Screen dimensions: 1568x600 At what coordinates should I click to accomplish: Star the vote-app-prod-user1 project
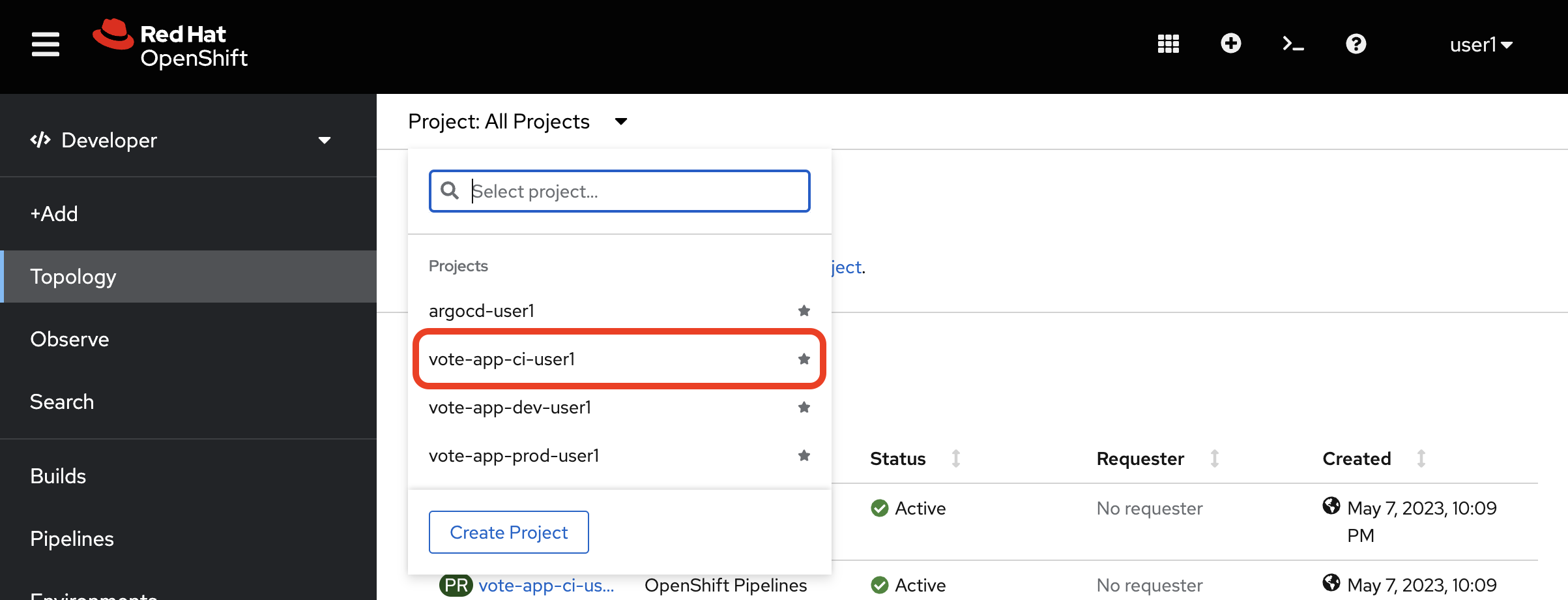pos(804,455)
